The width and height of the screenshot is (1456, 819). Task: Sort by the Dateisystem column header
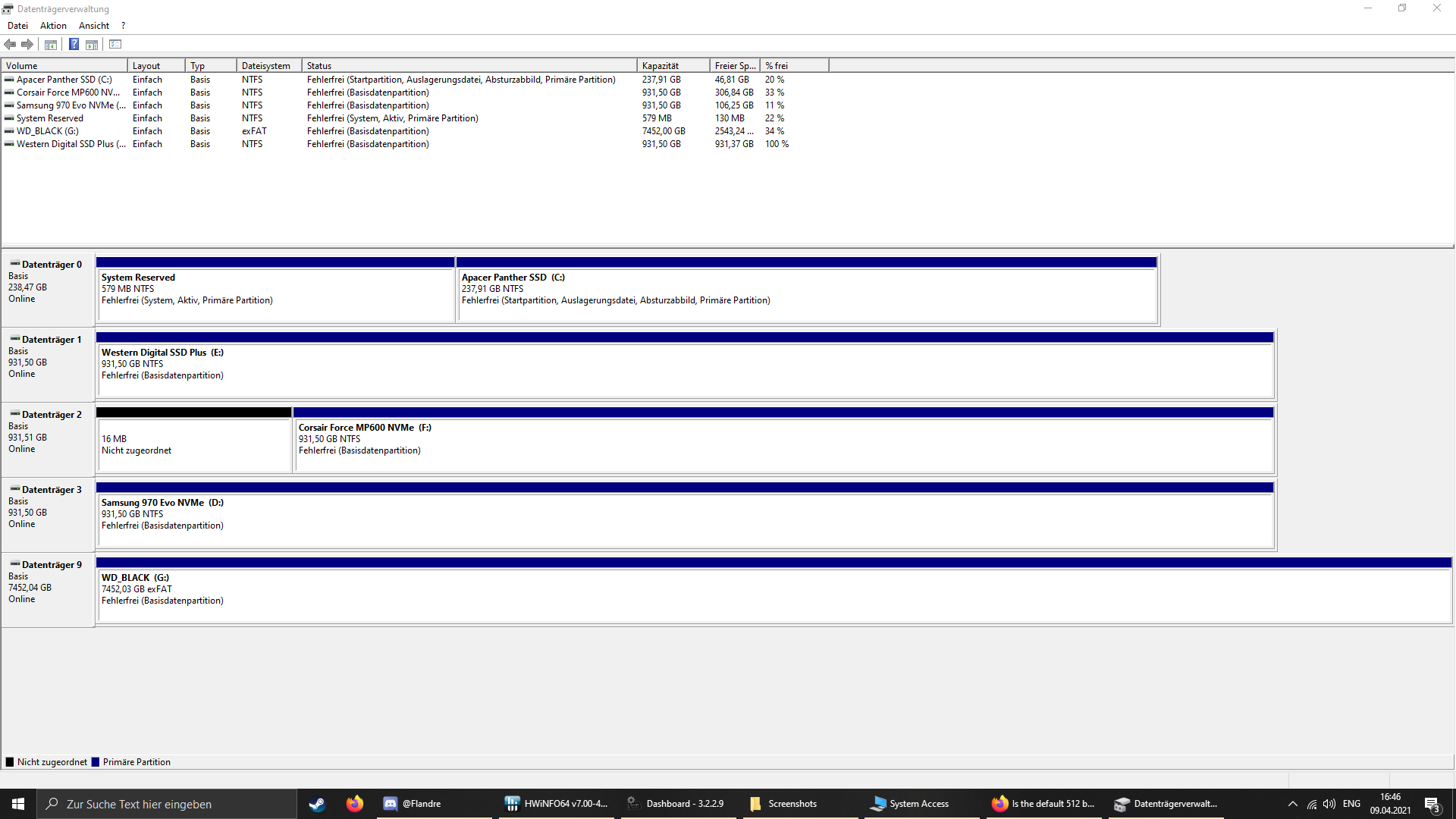point(268,66)
